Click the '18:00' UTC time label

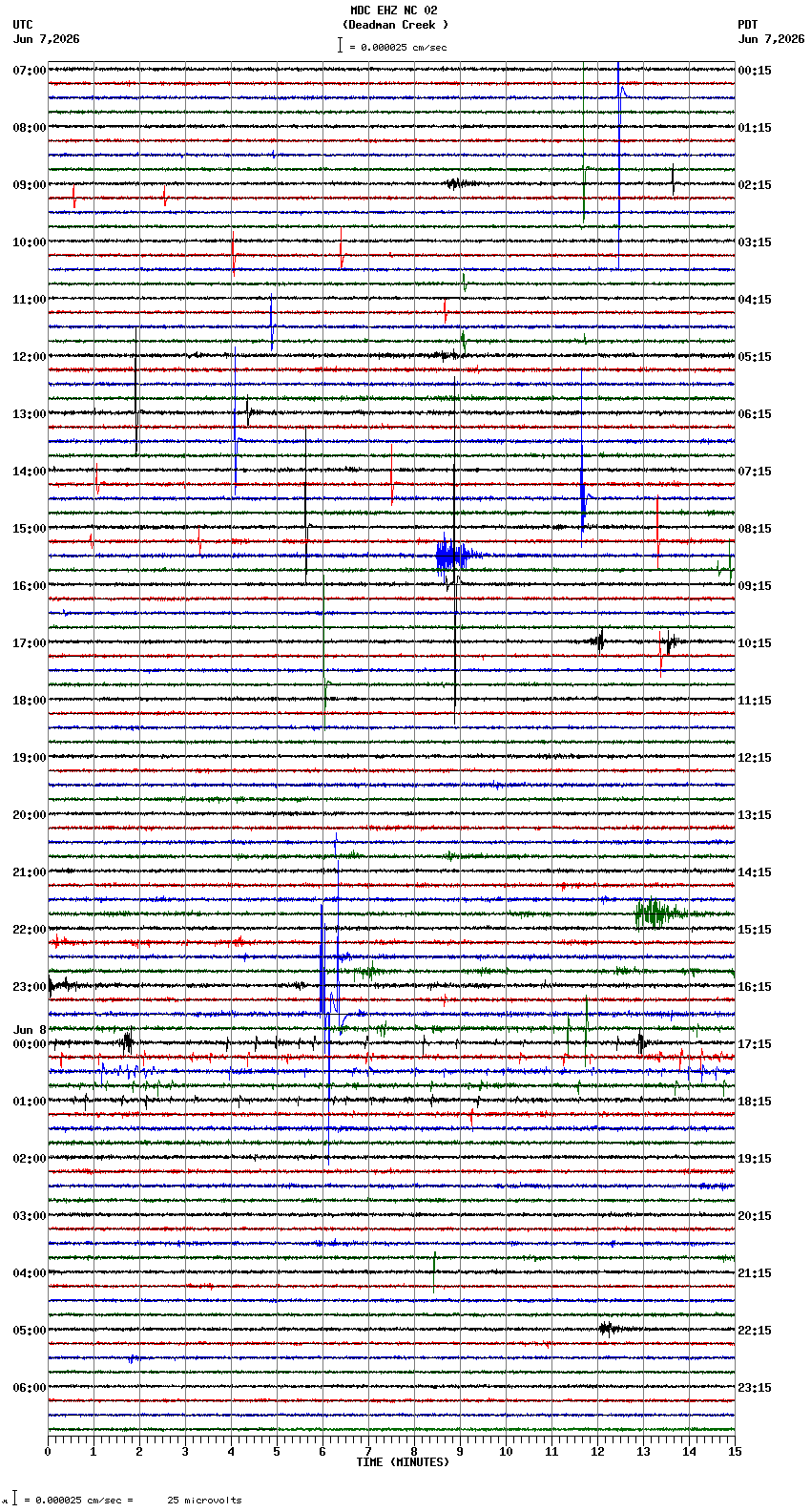coord(30,701)
